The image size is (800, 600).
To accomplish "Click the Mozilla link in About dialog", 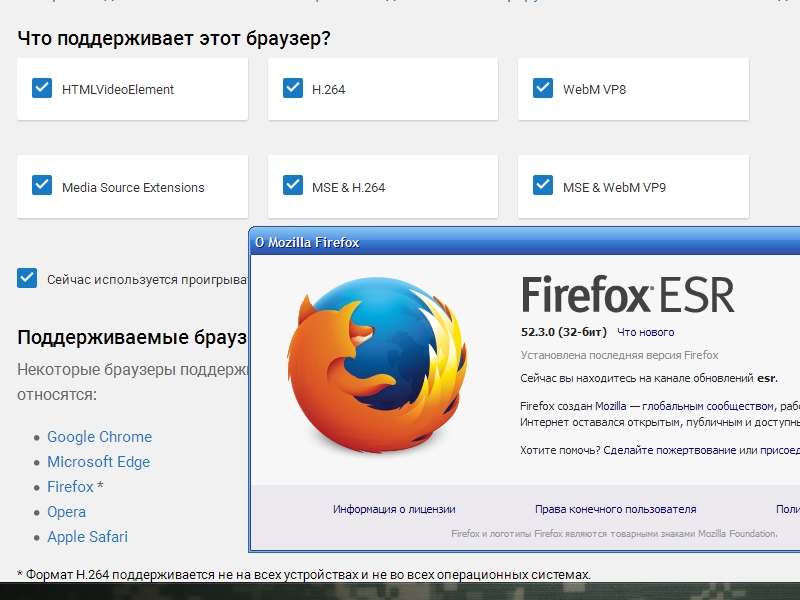I will click(x=611, y=406).
